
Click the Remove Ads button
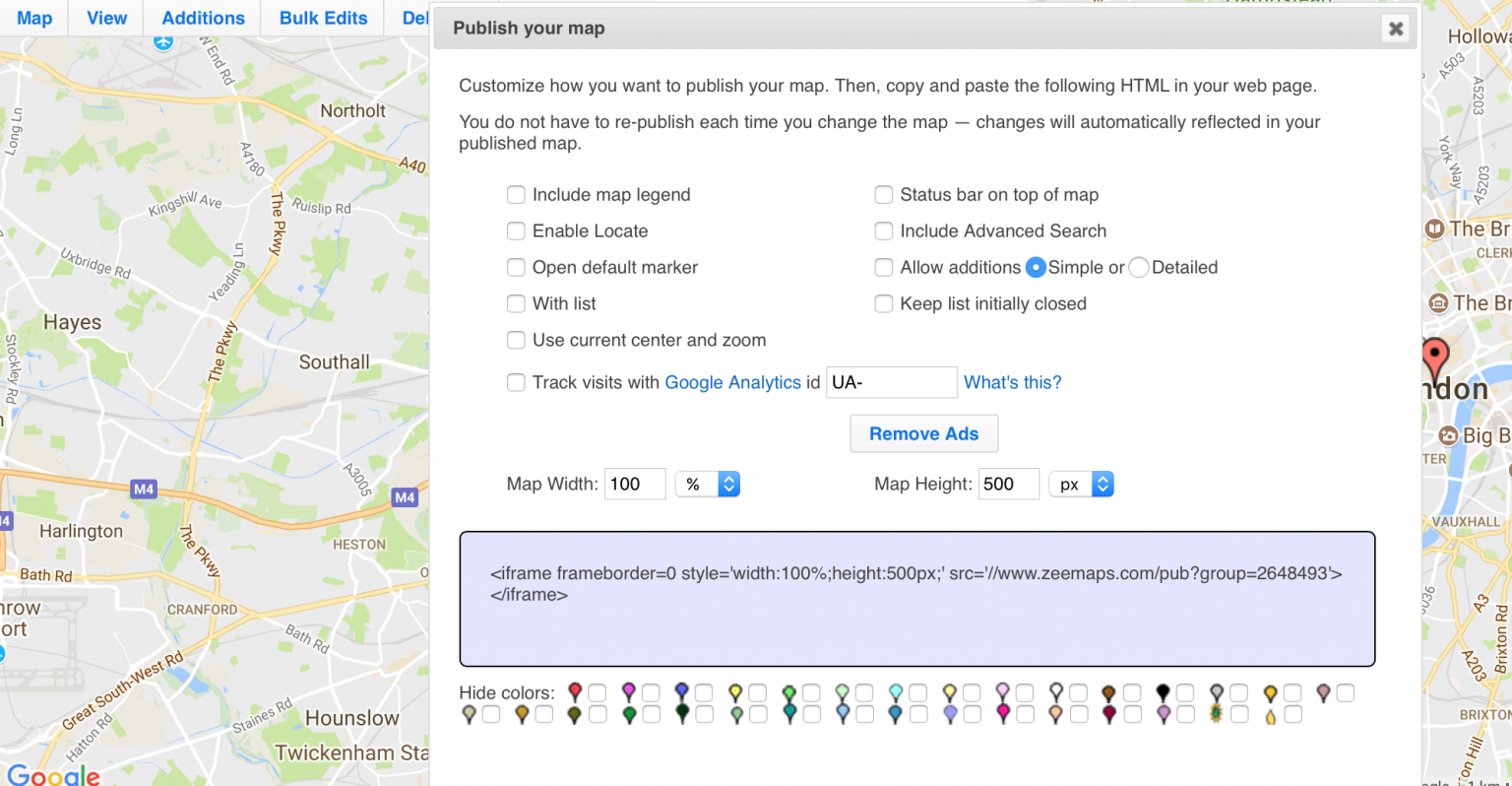pos(923,433)
